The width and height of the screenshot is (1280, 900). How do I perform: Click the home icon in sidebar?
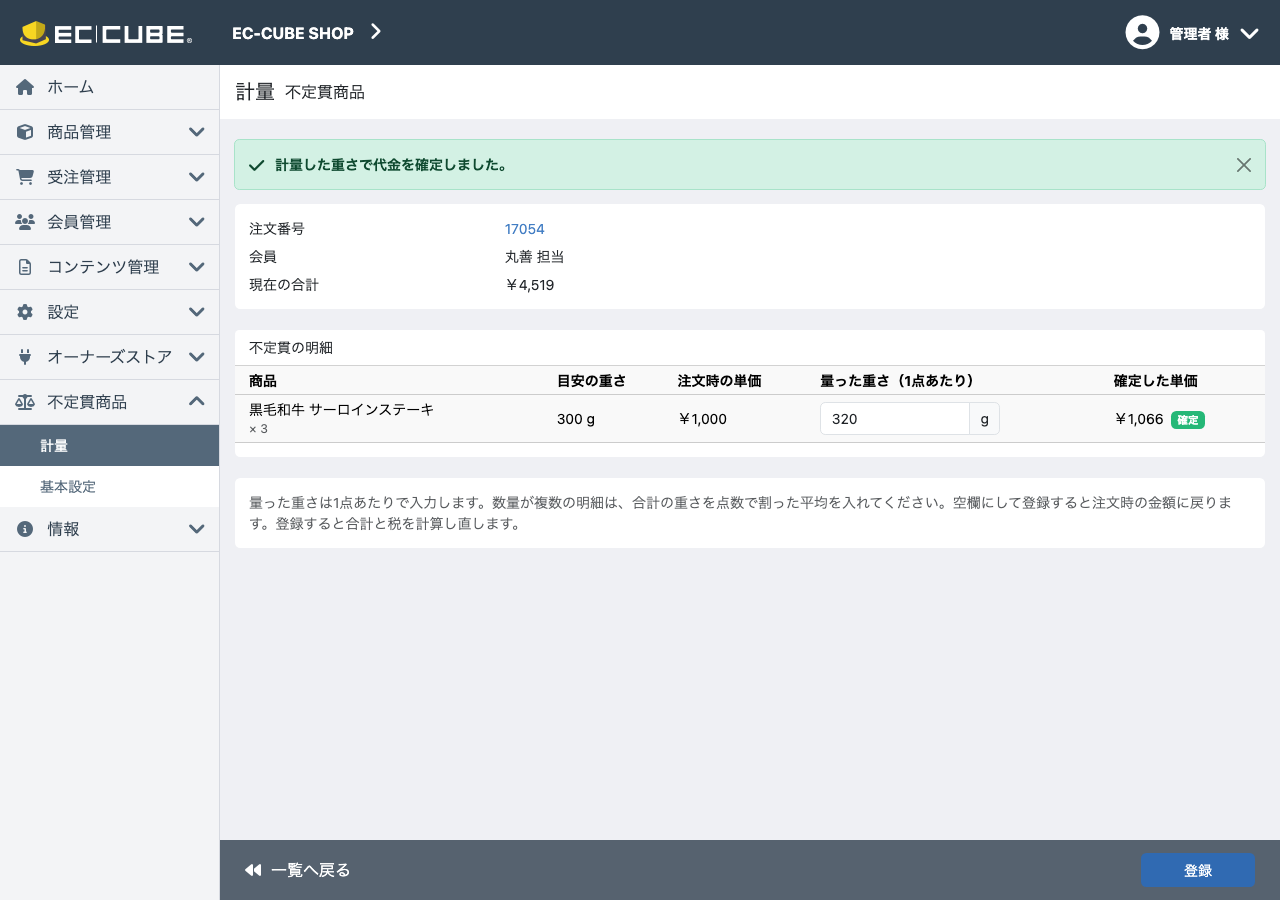point(25,87)
